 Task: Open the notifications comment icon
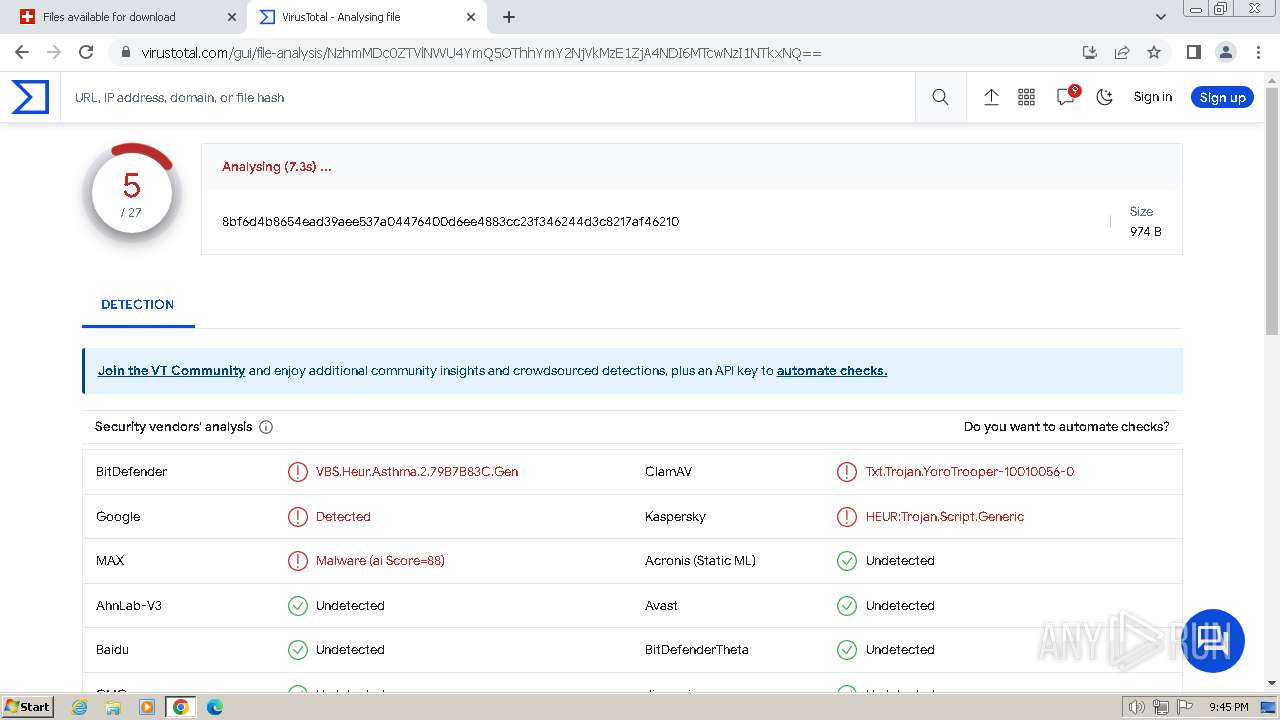tap(1066, 96)
